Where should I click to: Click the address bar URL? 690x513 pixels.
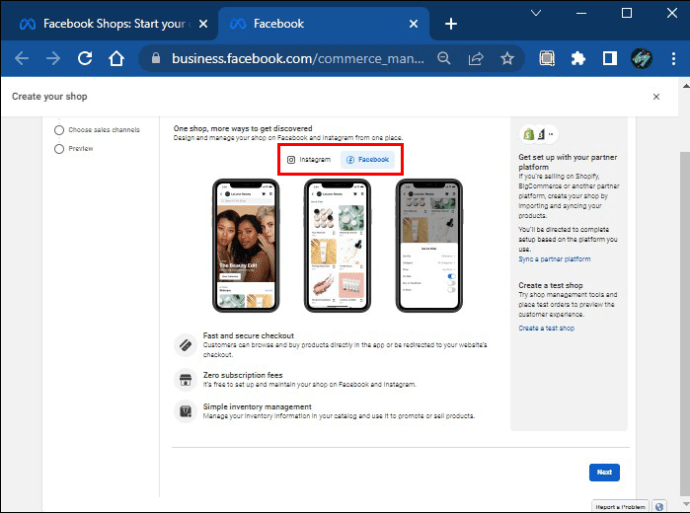tap(298, 58)
